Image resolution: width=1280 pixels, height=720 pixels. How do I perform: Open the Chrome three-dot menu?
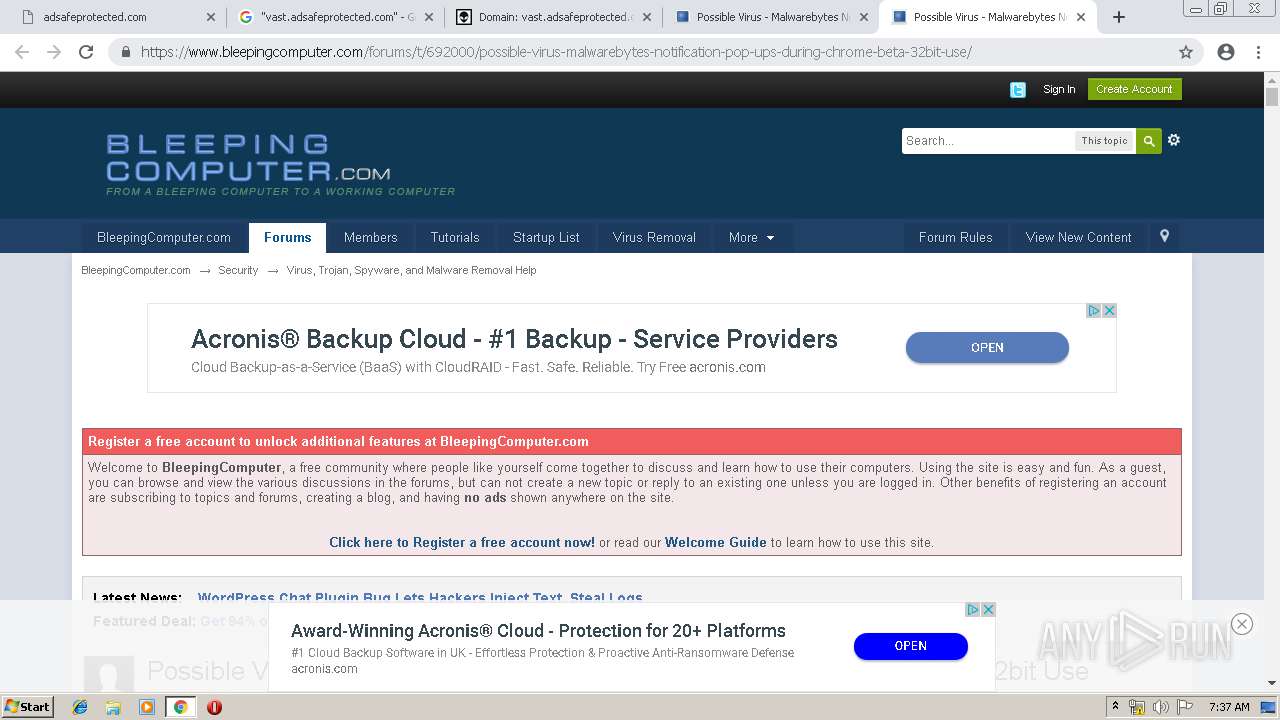click(1259, 52)
